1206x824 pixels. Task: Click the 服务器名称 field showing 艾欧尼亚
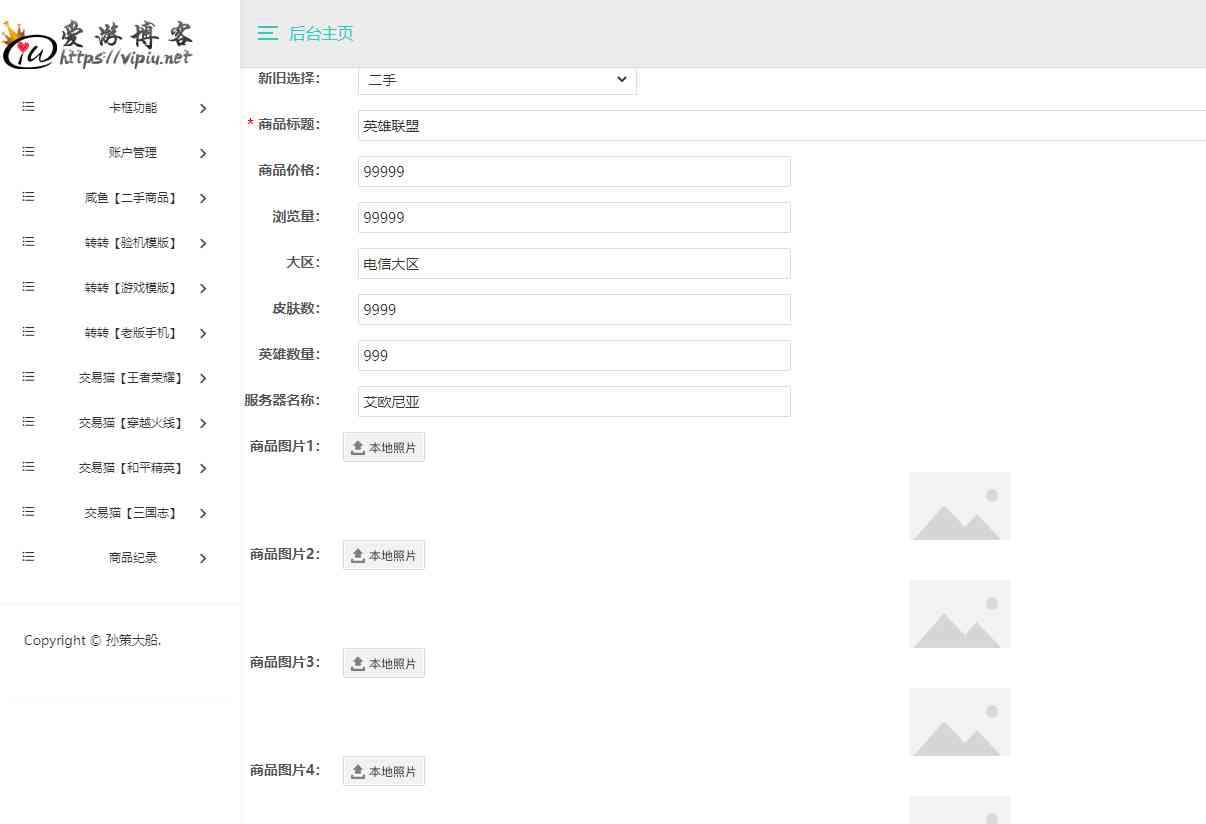tap(574, 401)
